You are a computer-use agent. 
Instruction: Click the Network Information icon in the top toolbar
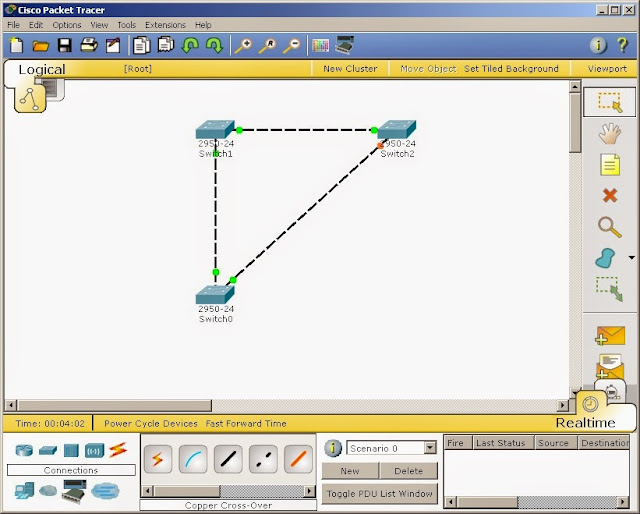pos(598,45)
